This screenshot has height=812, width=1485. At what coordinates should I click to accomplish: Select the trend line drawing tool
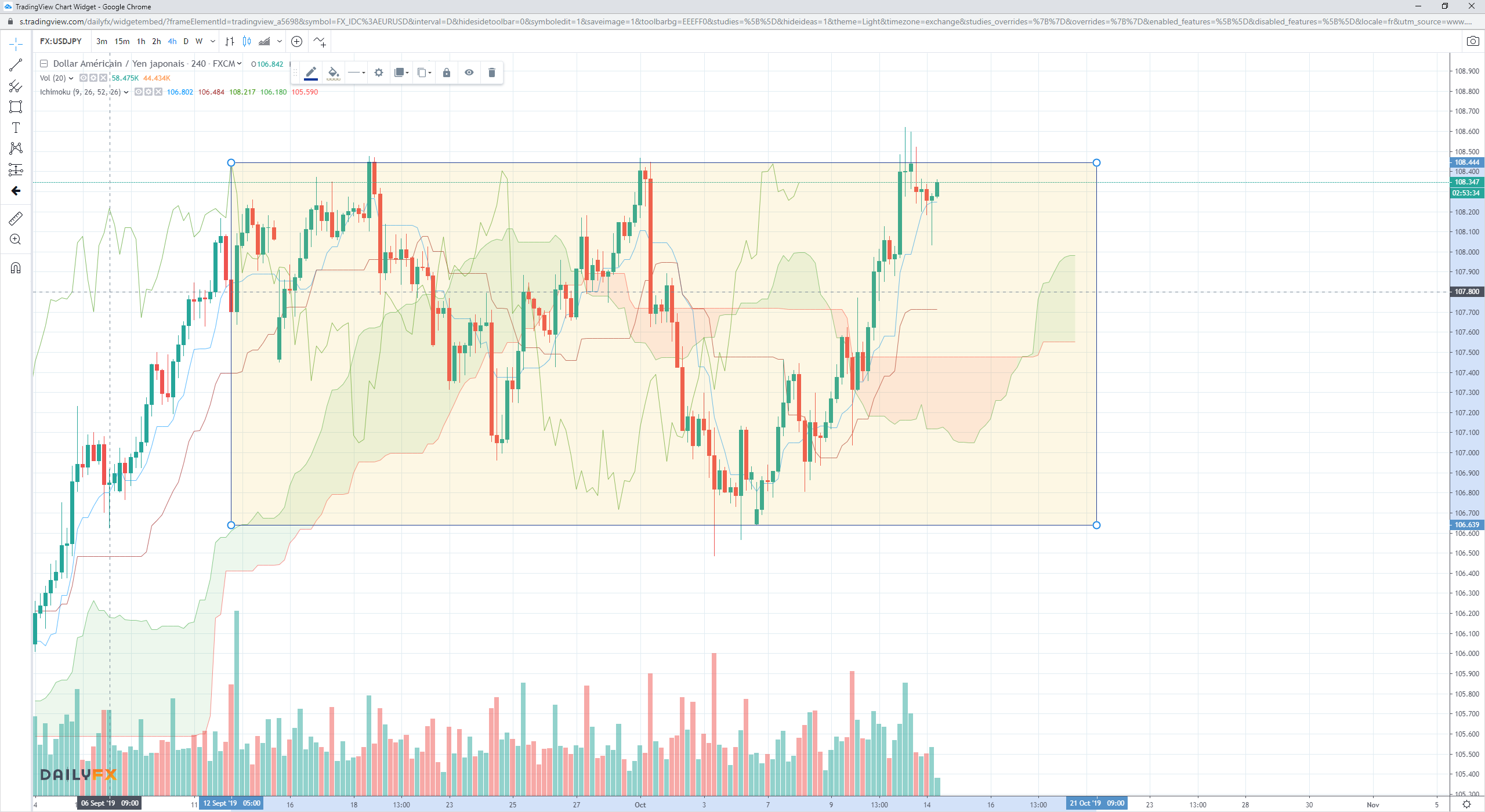16,65
